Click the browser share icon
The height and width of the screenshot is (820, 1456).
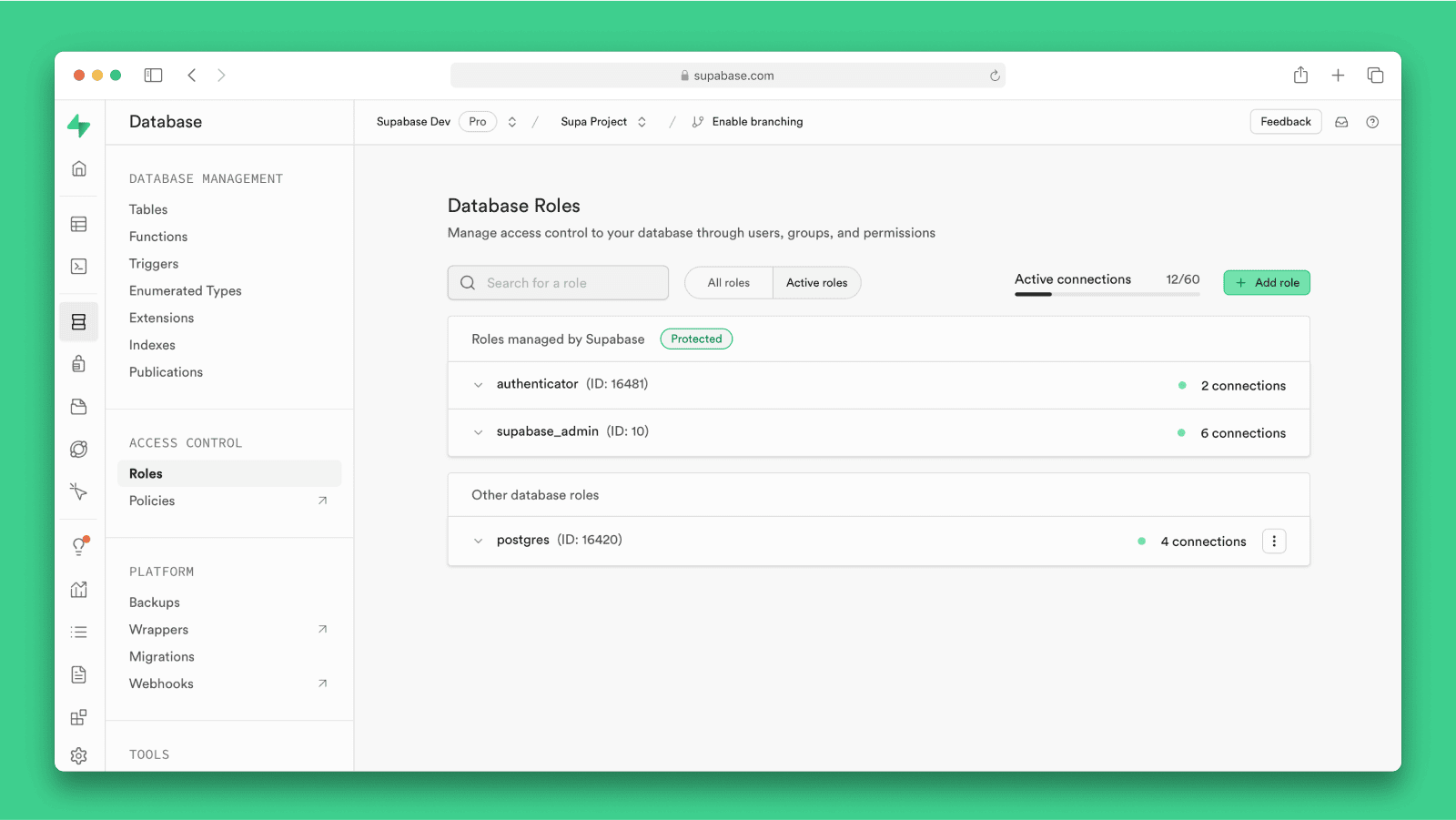pos(1300,75)
